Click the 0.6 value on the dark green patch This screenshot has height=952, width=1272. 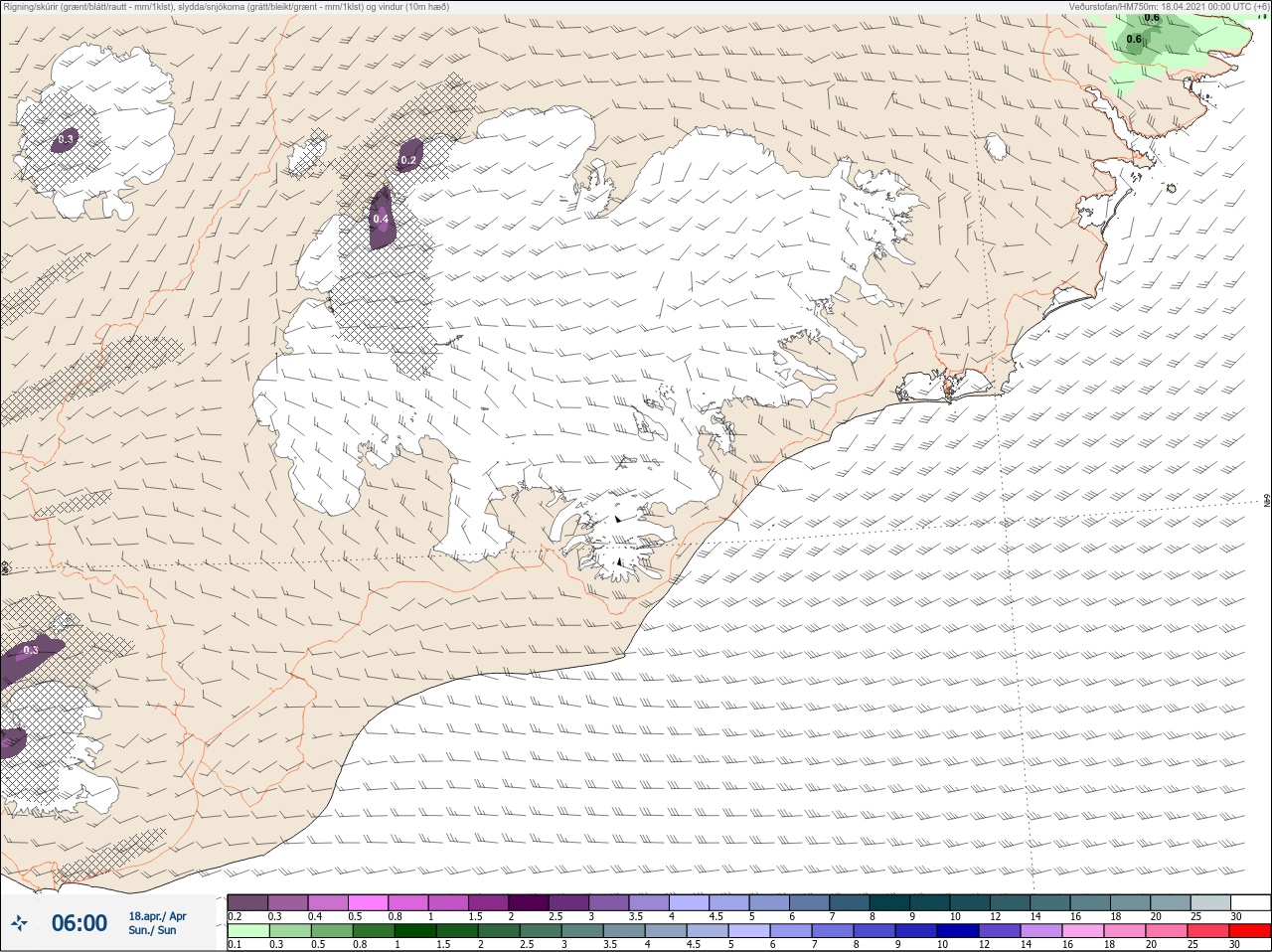pos(1134,40)
